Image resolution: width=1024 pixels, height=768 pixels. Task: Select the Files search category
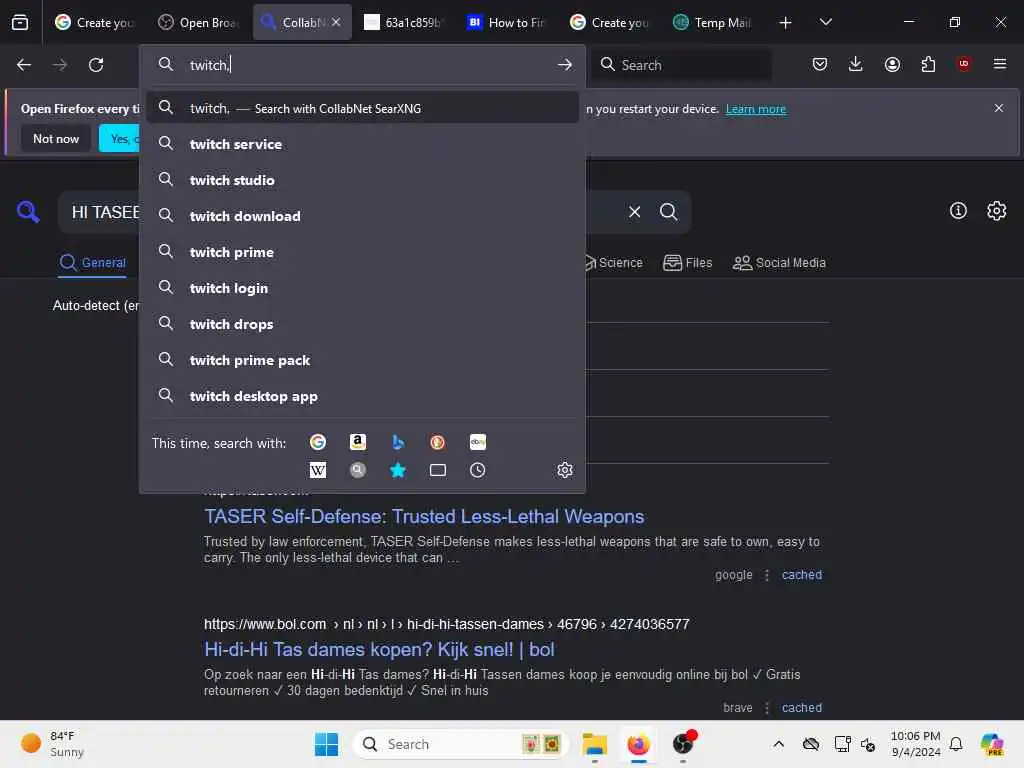coord(688,263)
